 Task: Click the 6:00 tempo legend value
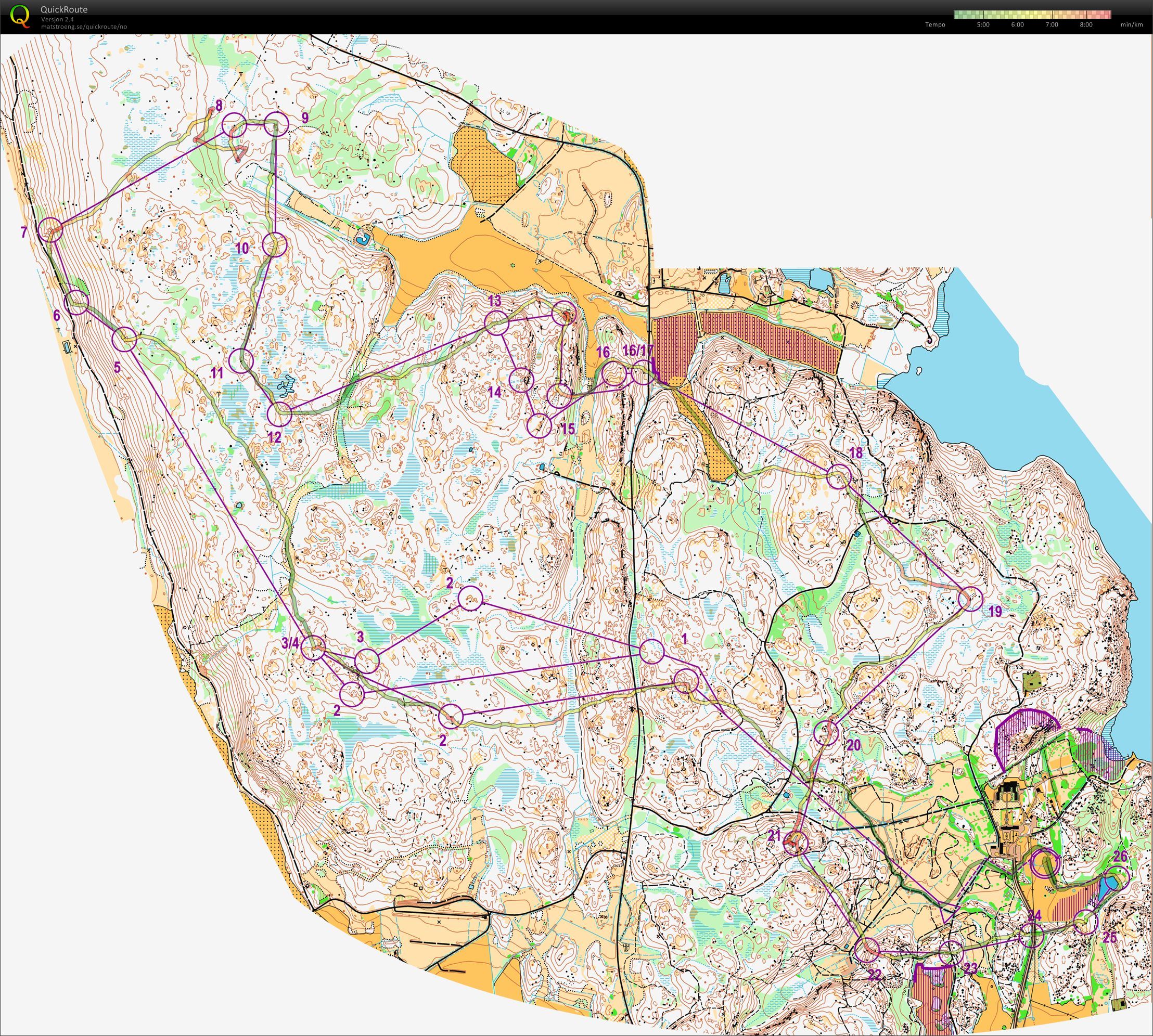1018,24
